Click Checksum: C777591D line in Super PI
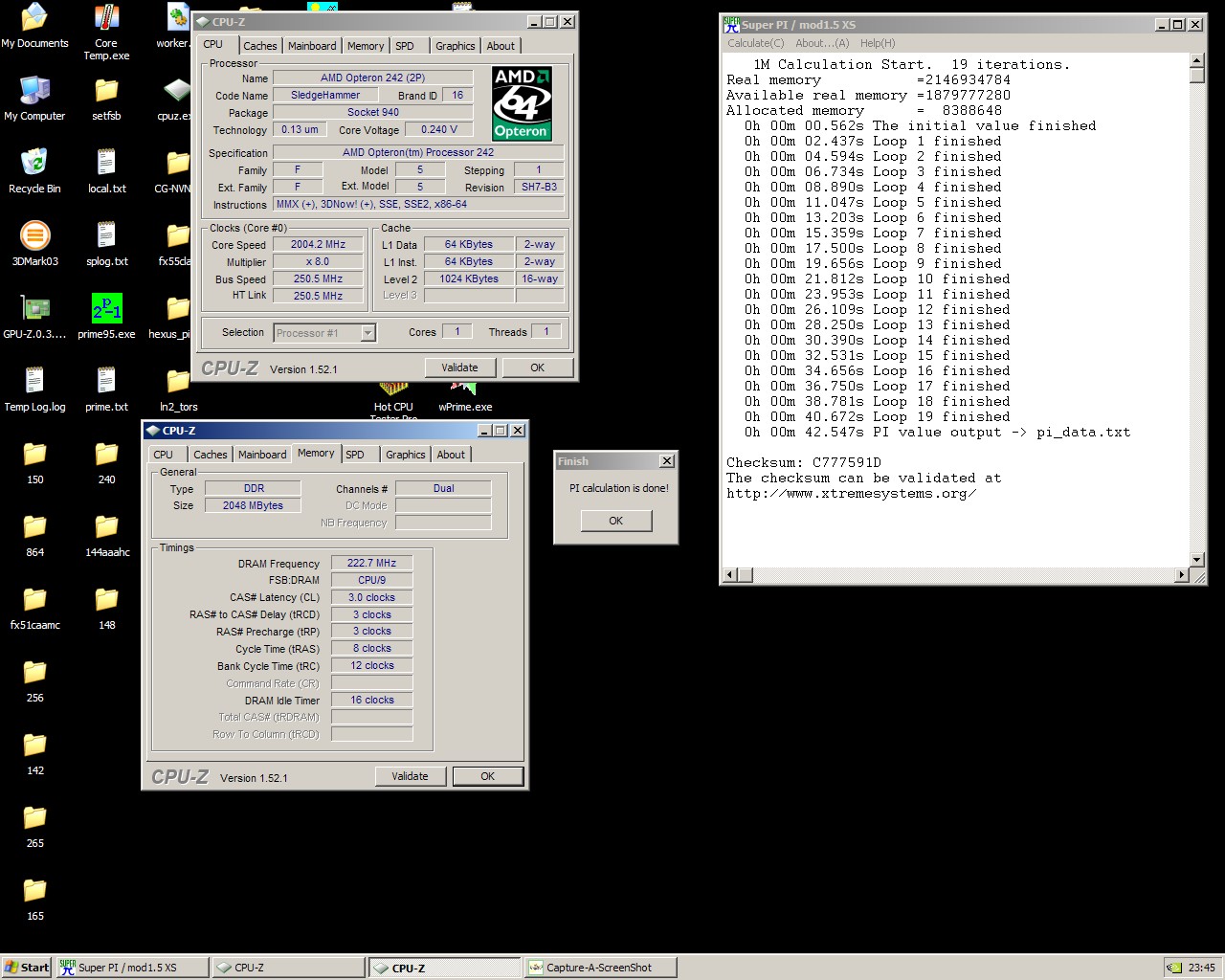This screenshot has width=1225, height=980. tap(804, 462)
